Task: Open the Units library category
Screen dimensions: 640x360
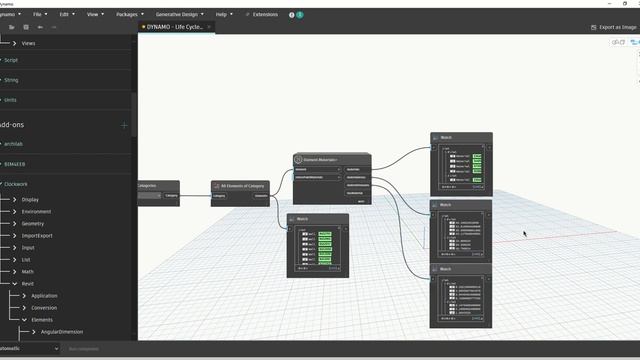Action: (10, 100)
